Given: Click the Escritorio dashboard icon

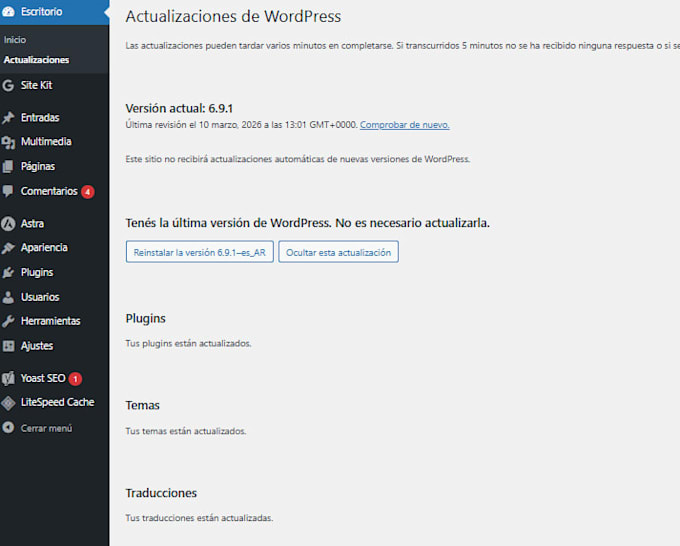Looking at the screenshot, I should [8, 12].
